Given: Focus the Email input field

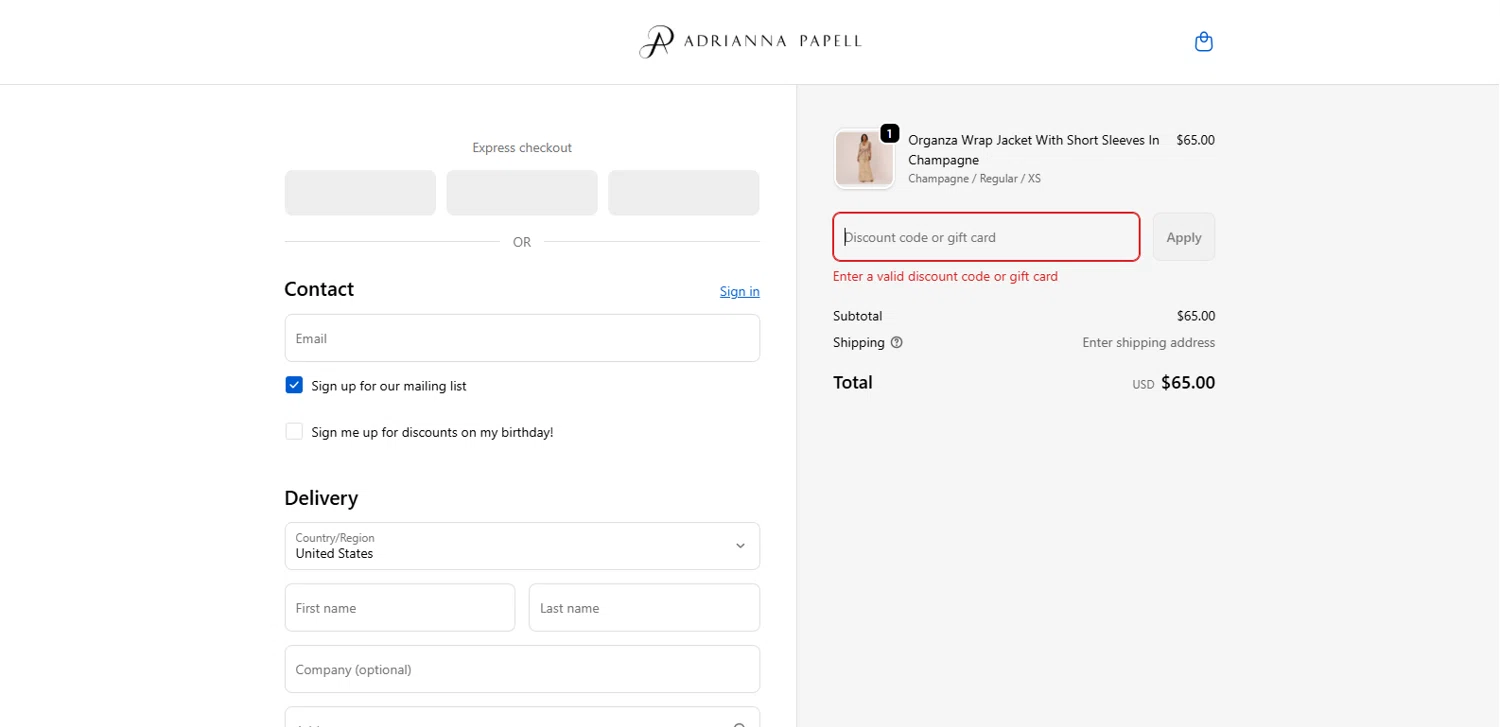Looking at the screenshot, I should click(522, 338).
